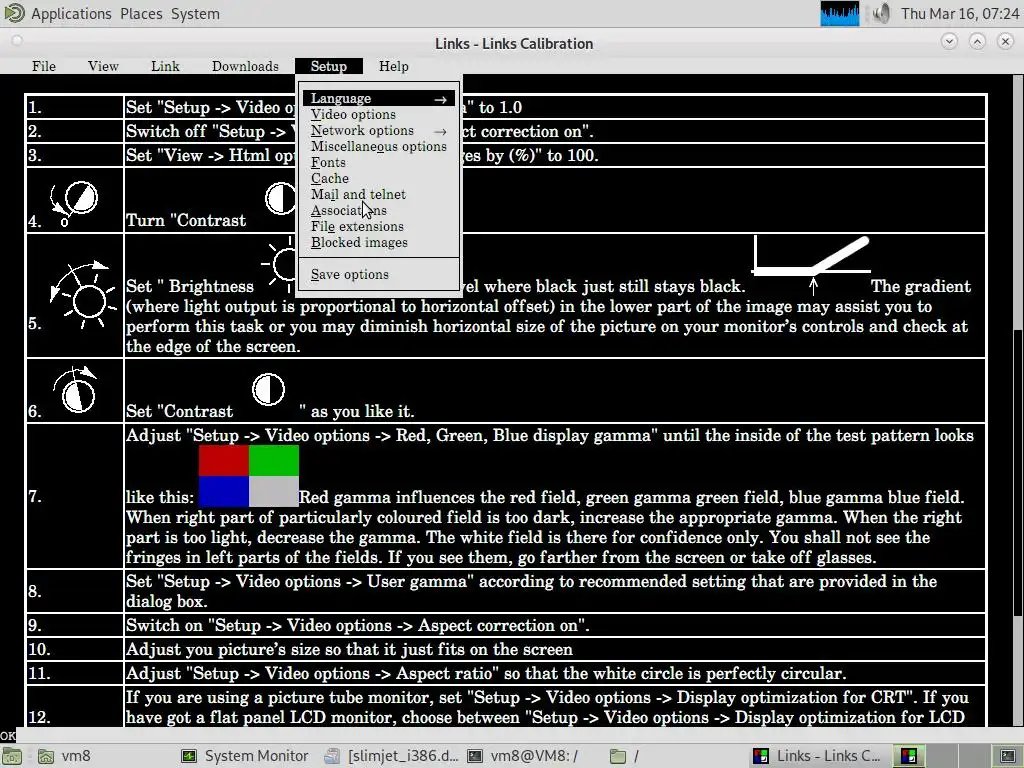Click Links - Links C... taskbar button
This screenshot has height=768, width=1024.
[818, 756]
